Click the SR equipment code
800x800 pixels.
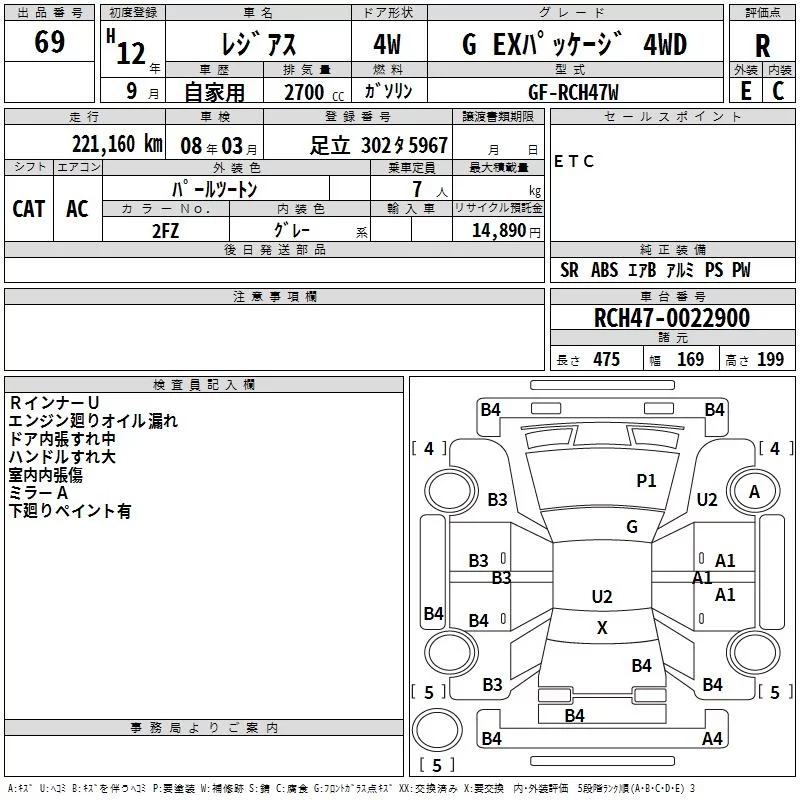[x=569, y=269]
